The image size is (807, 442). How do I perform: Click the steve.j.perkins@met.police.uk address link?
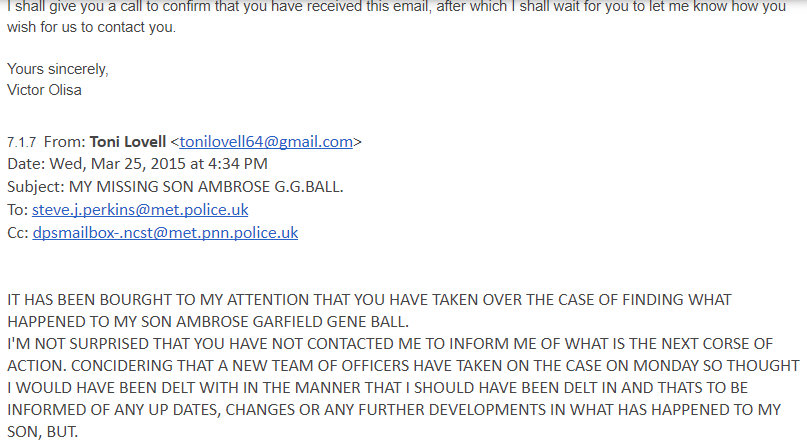140,210
